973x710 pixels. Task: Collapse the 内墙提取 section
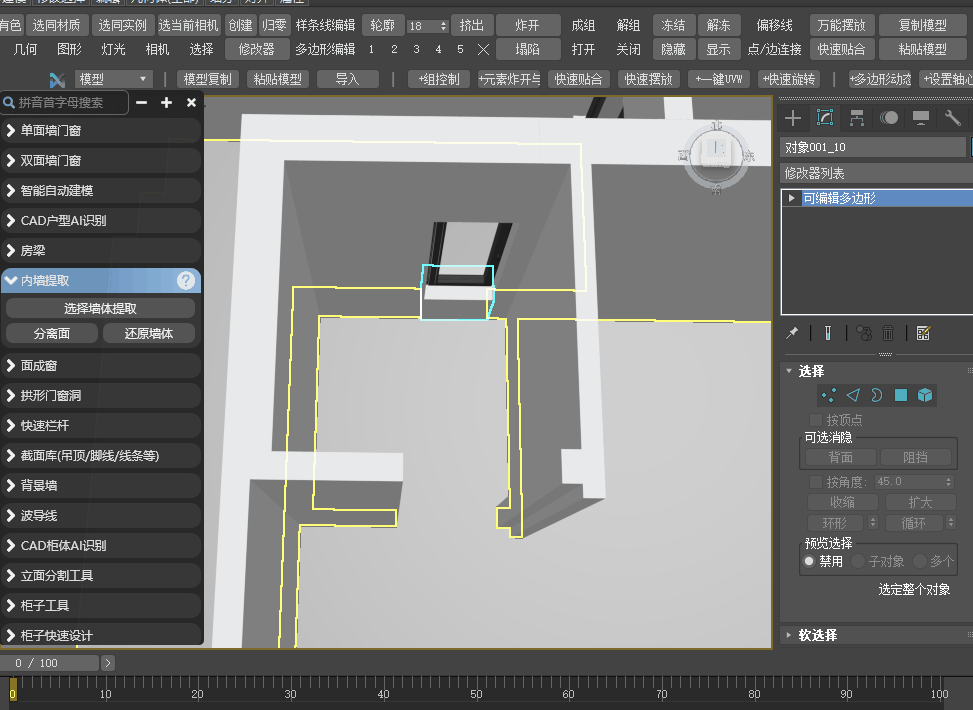tap(101, 281)
